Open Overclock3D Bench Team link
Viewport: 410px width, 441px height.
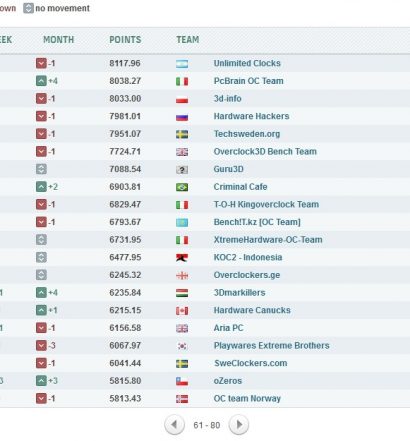click(265, 152)
